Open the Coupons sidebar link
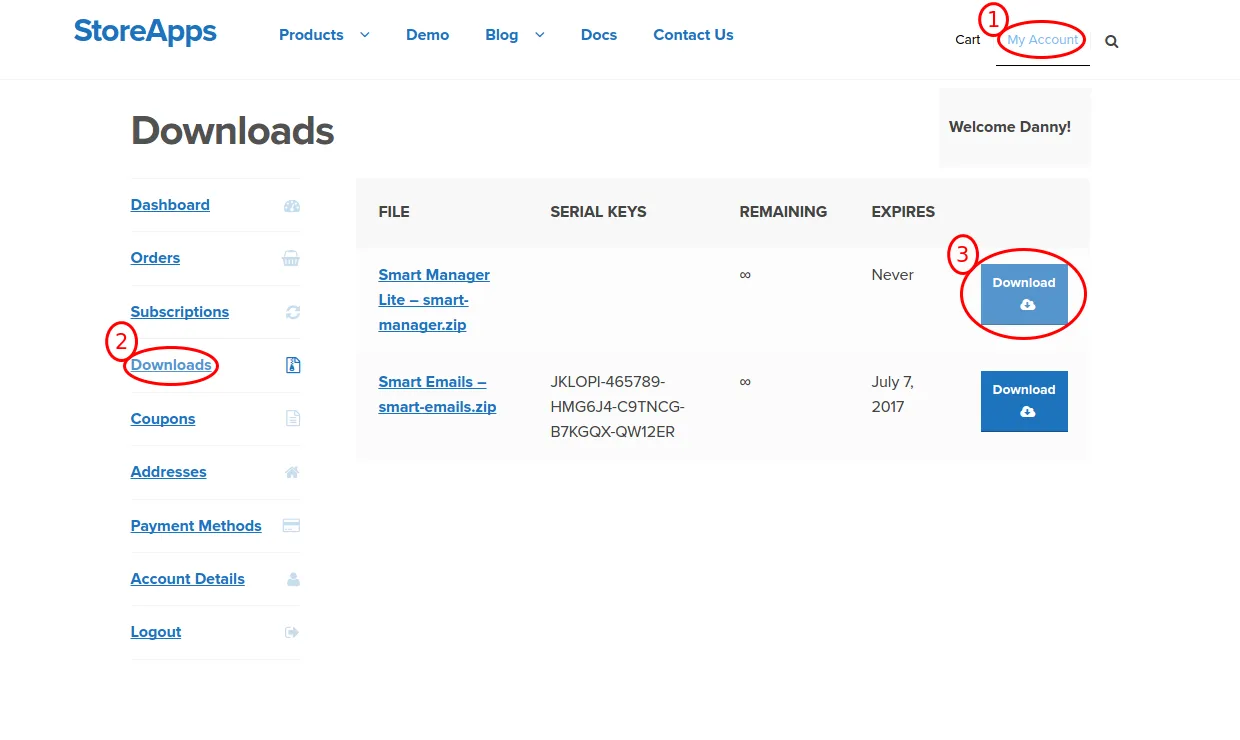This screenshot has height=740, width=1240. (163, 419)
